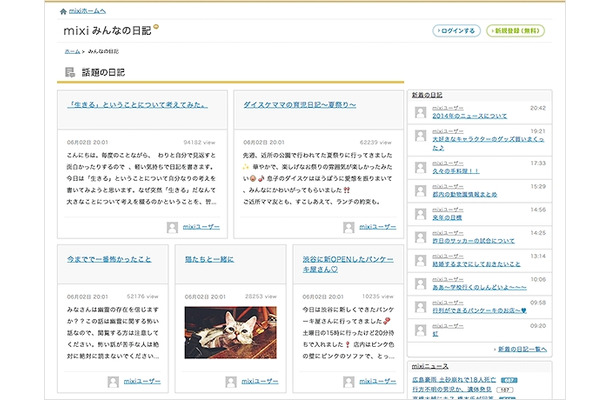Image resolution: width=610 pixels, height=400 pixels.
Task: Click avatar beside 来年の目標
Action: 421,214
